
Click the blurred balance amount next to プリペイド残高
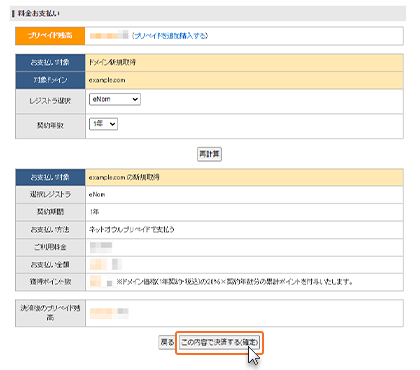coord(109,35)
